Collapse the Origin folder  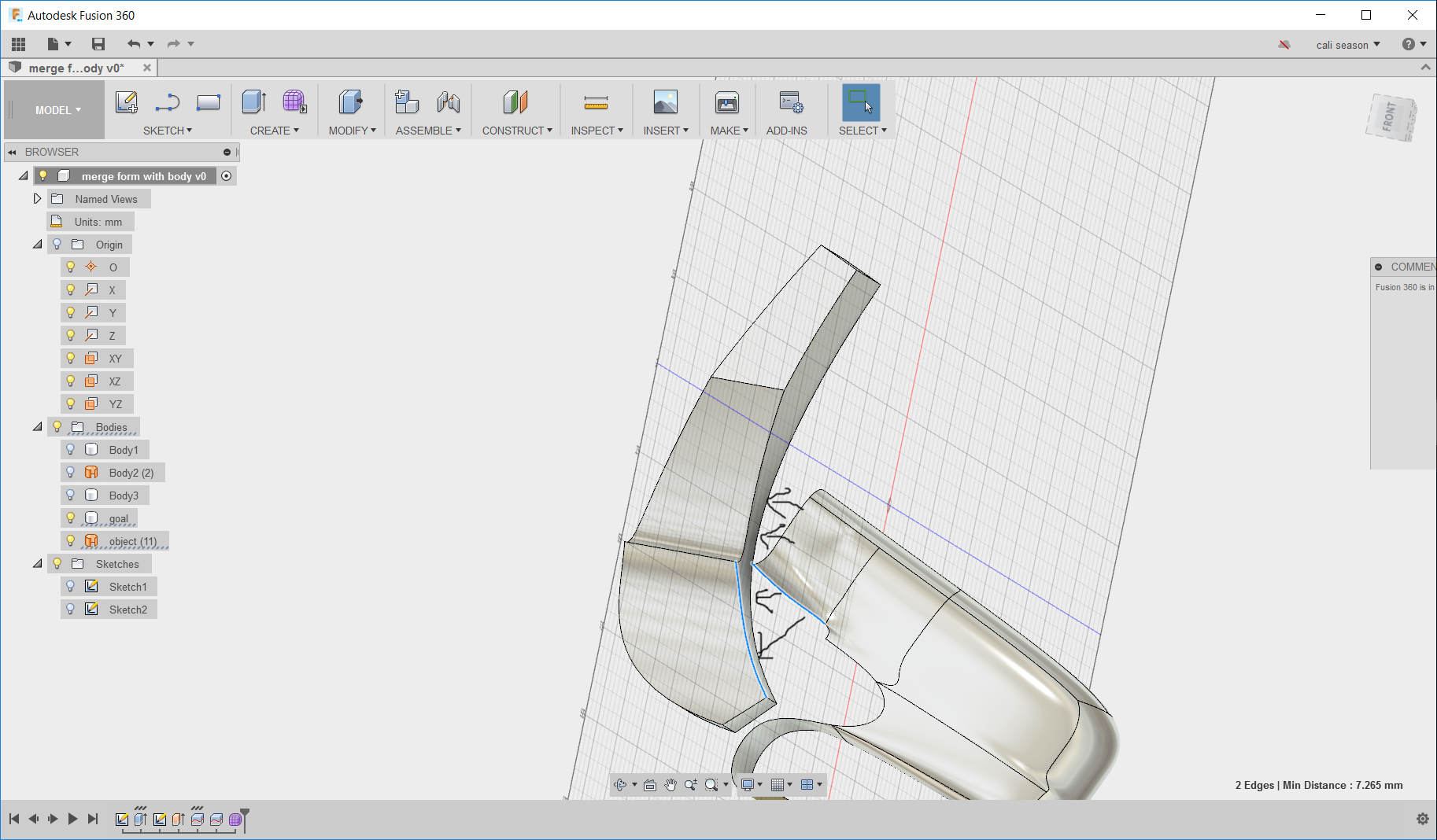coord(37,245)
